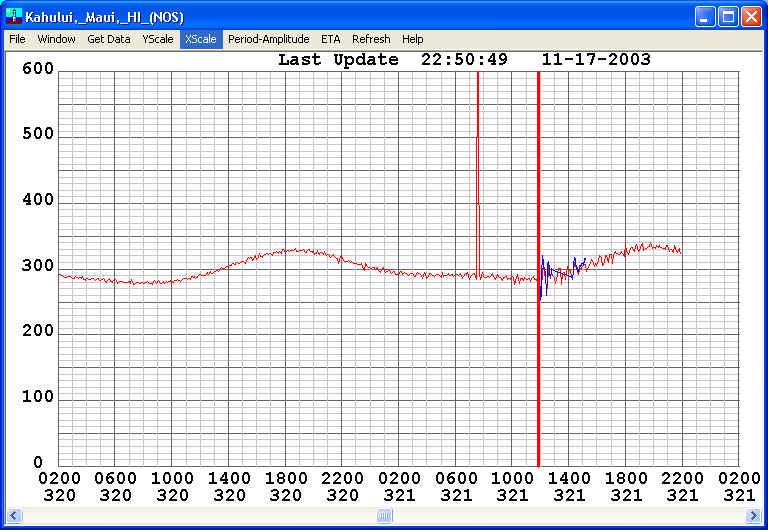
Task: Click the 1400 321 x-axis label
Action: coord(569,487)
